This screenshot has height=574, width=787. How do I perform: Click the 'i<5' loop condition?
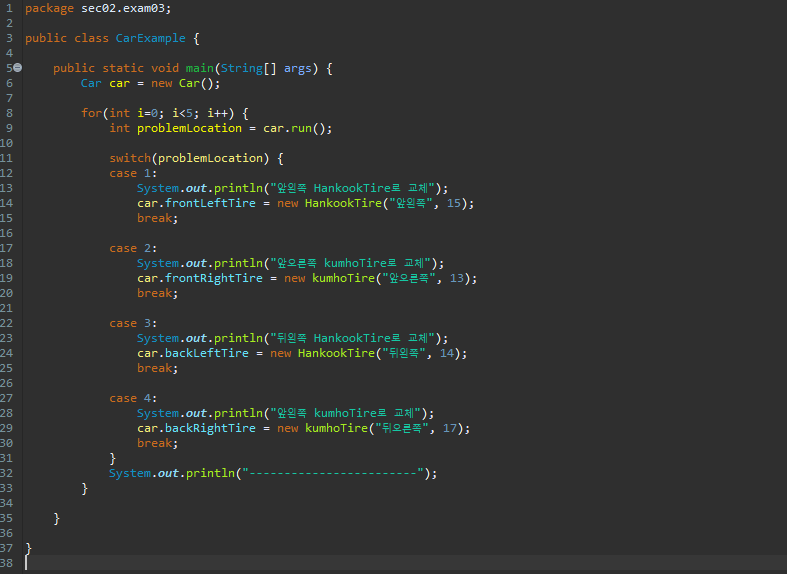[182, 113]
